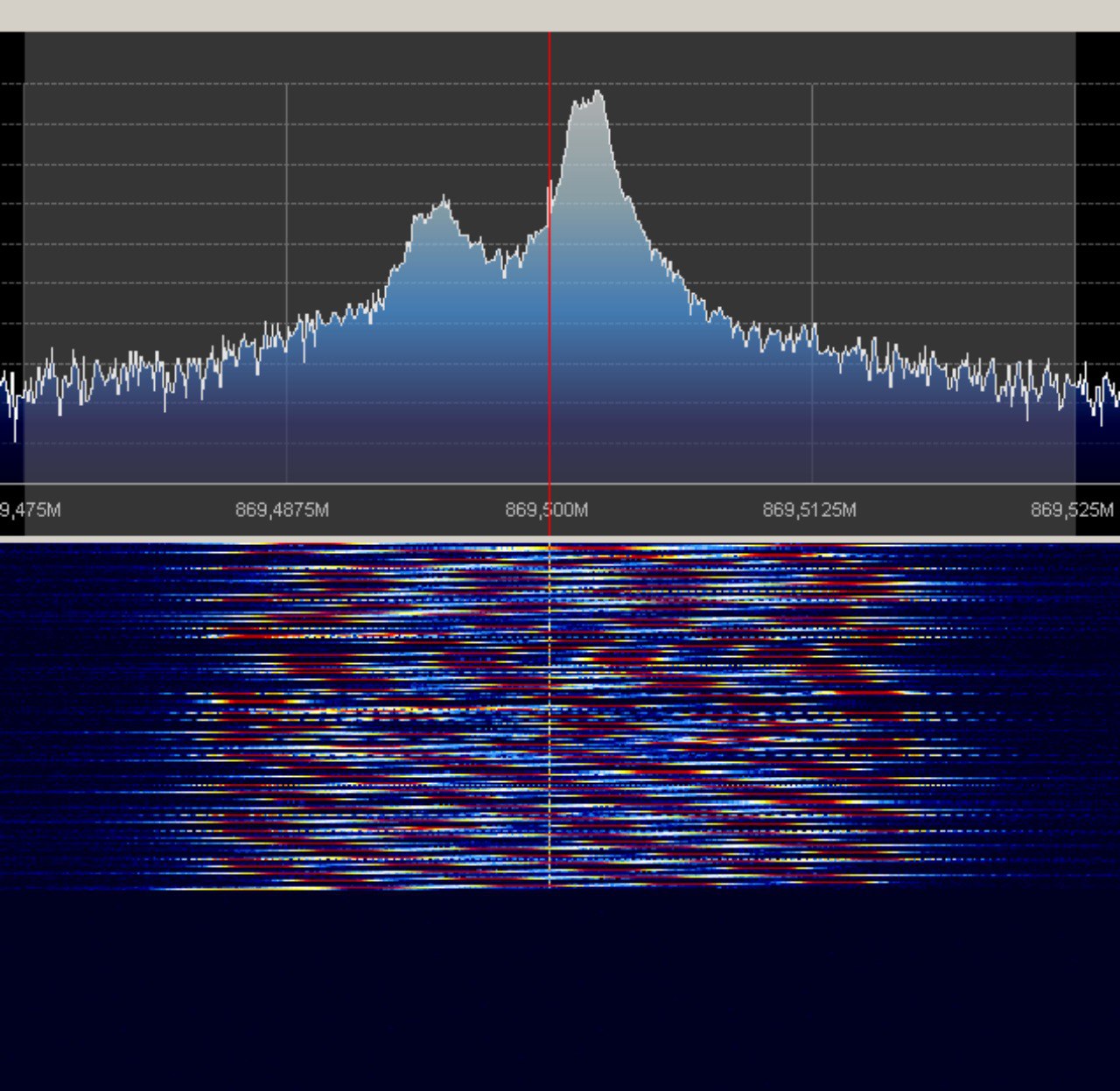Tune to the smaller left signal peak
The image size is (1120, 1091).
tap(444, 205)
